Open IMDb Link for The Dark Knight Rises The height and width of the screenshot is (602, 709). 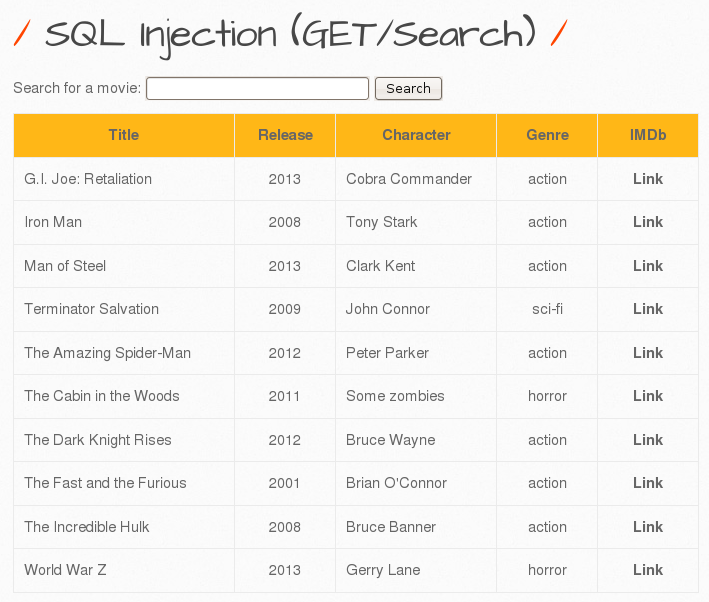[x=648, y=440]
